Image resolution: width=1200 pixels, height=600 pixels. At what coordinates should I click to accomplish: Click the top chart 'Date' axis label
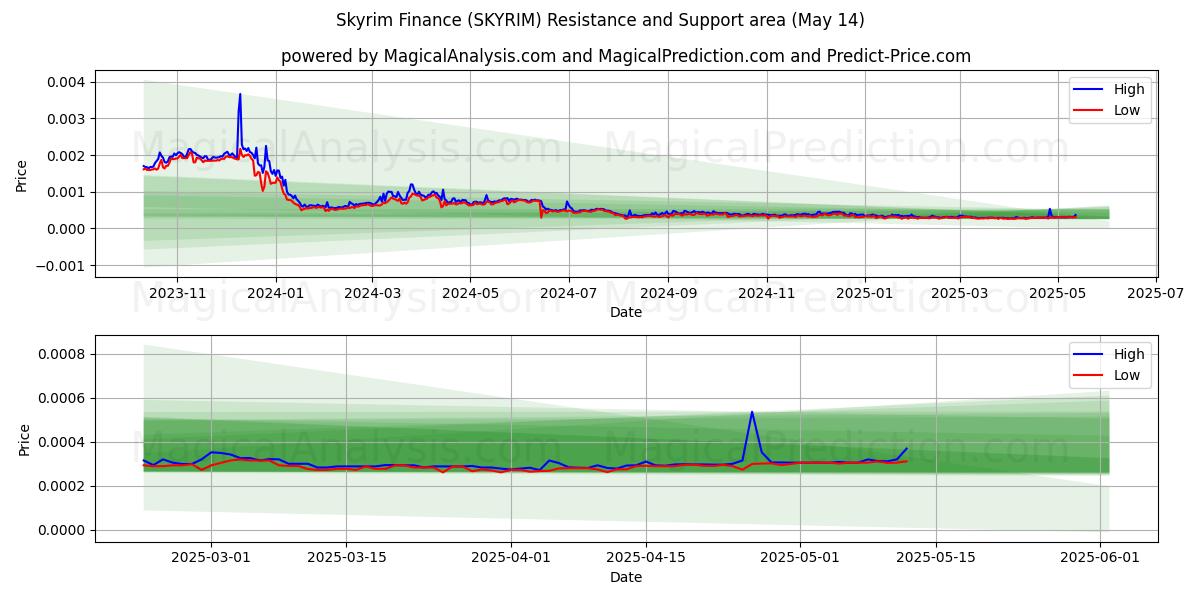(x=626, y=313)
